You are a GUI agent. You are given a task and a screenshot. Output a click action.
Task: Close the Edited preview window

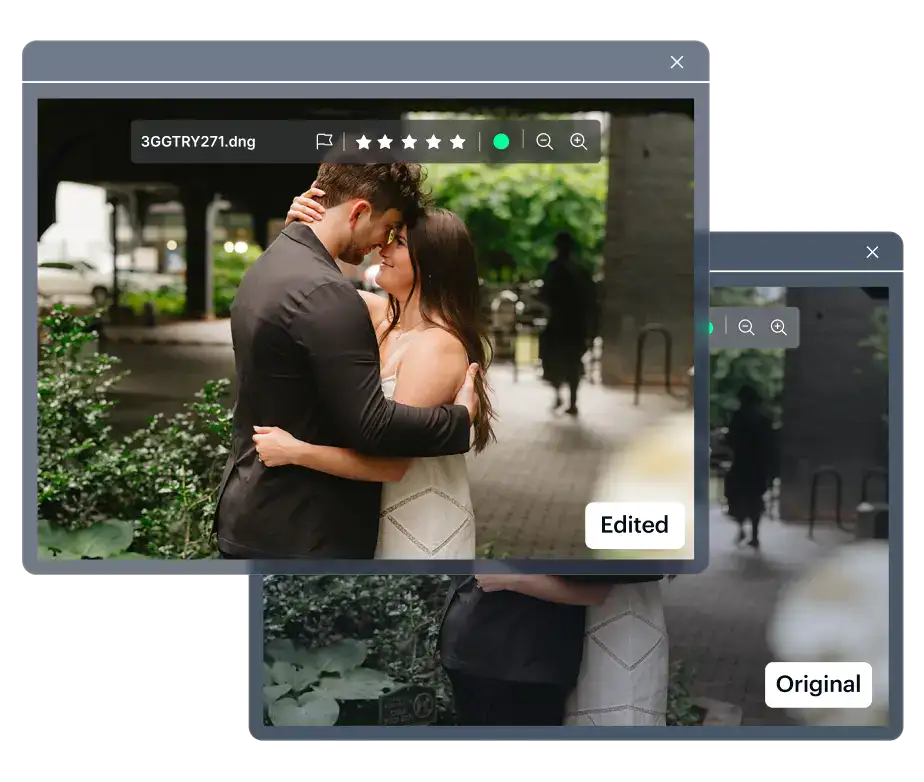point(677,62)
